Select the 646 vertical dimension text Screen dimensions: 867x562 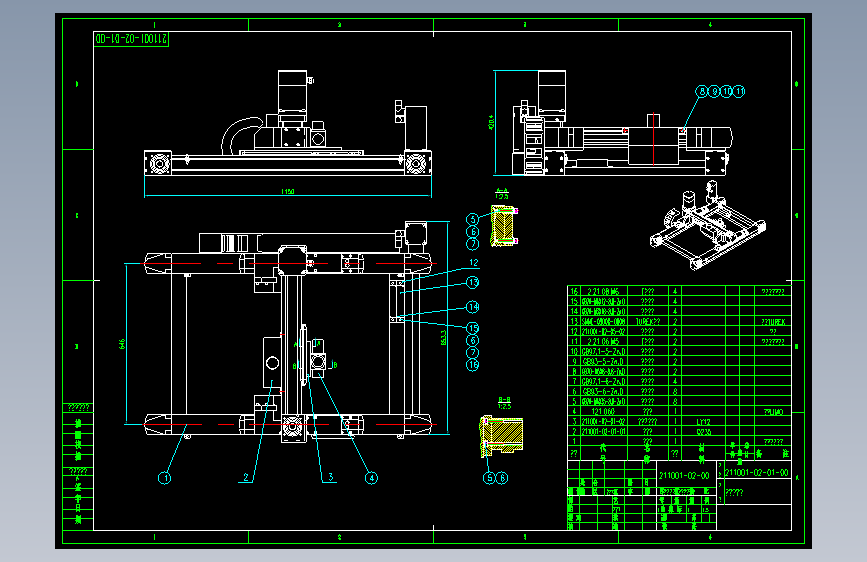point(122,344)
